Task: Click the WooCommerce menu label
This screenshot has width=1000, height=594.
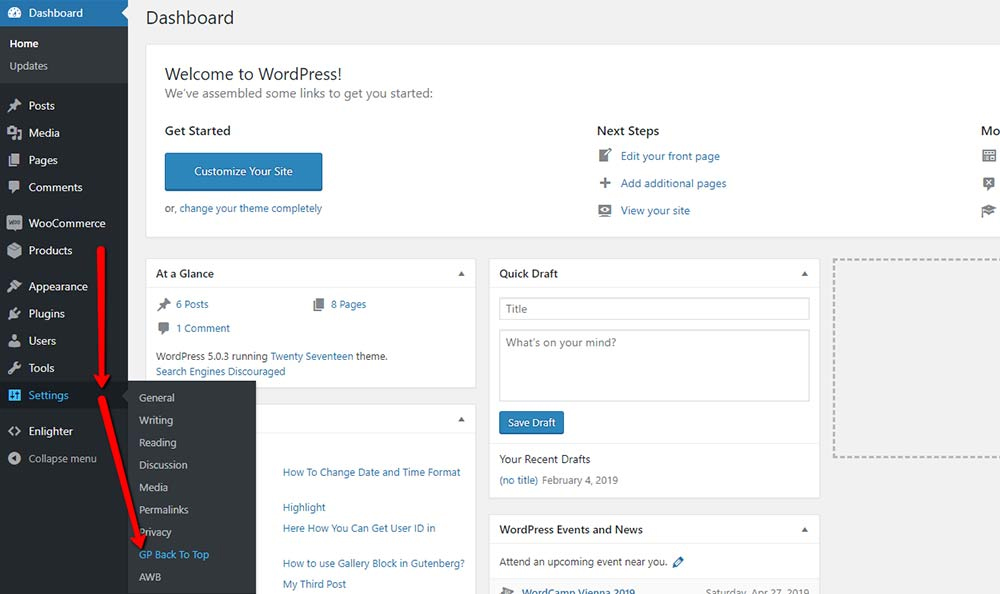Action: (x=67, y=223)
